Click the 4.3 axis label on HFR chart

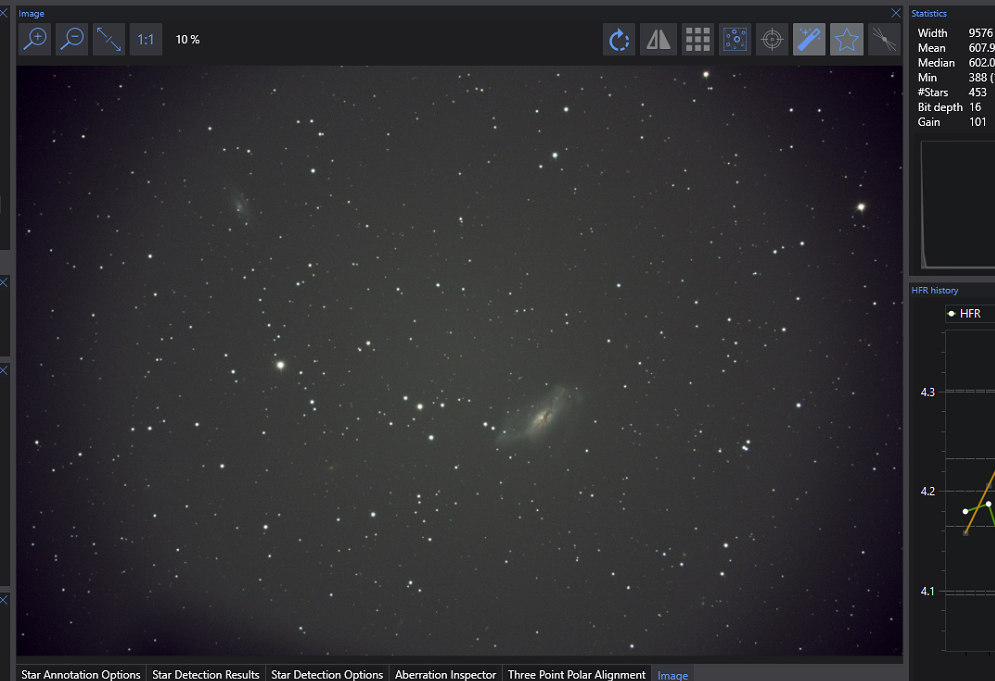(928, 392)
